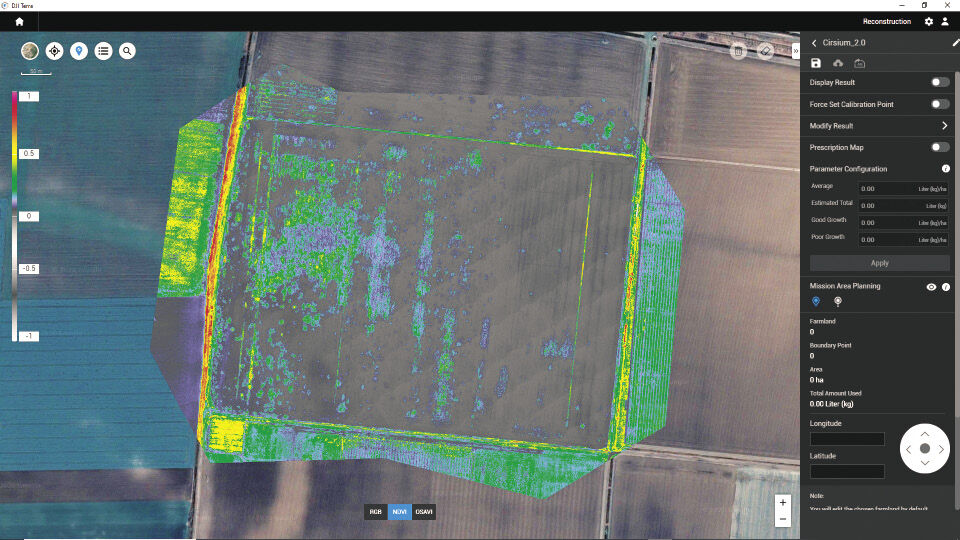
Task: Click the Home icon in top bar
Action: point(19,21)
